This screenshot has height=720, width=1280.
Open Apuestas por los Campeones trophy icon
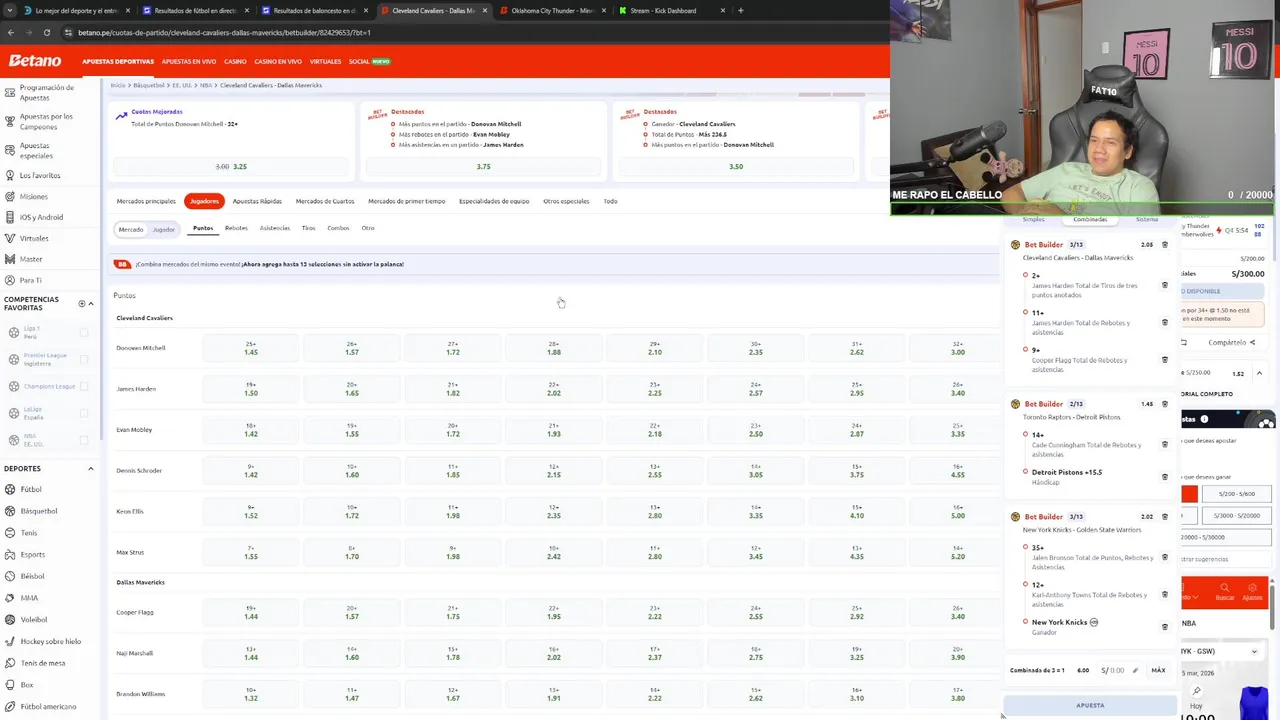click(10, 121)
